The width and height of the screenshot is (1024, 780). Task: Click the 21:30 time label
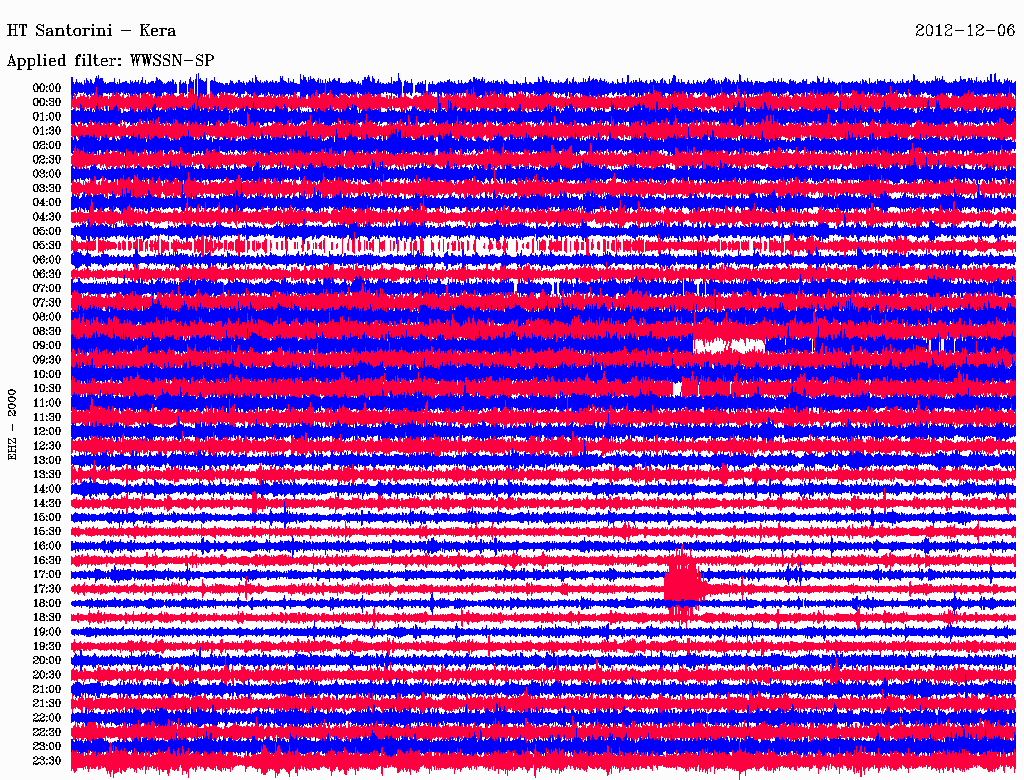47,704
